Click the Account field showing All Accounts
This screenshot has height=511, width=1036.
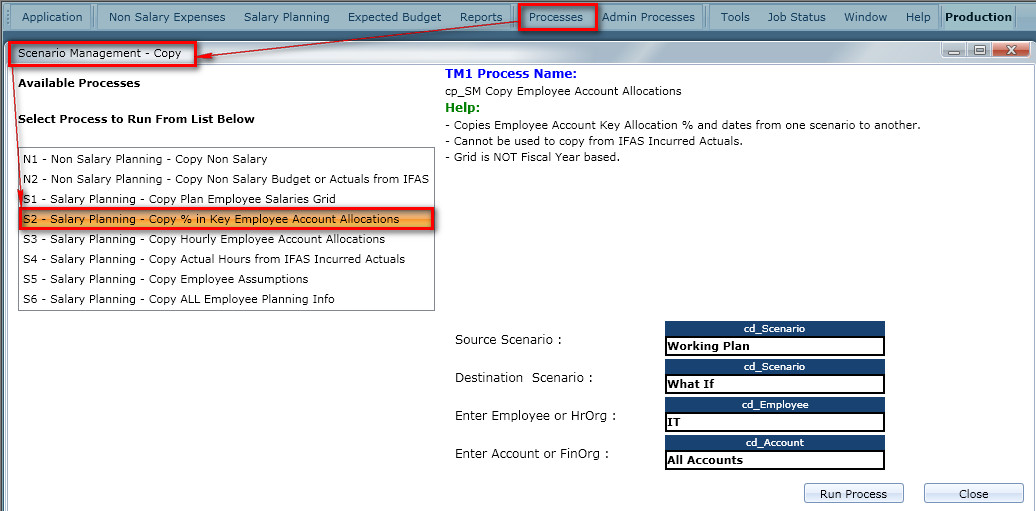pos(774,460)
